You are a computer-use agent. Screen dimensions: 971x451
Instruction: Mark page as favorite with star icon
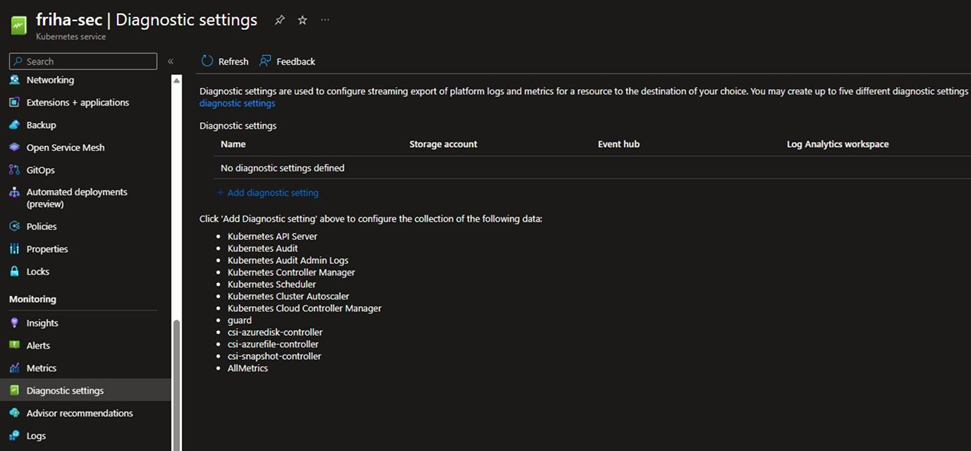pos(302,20)
